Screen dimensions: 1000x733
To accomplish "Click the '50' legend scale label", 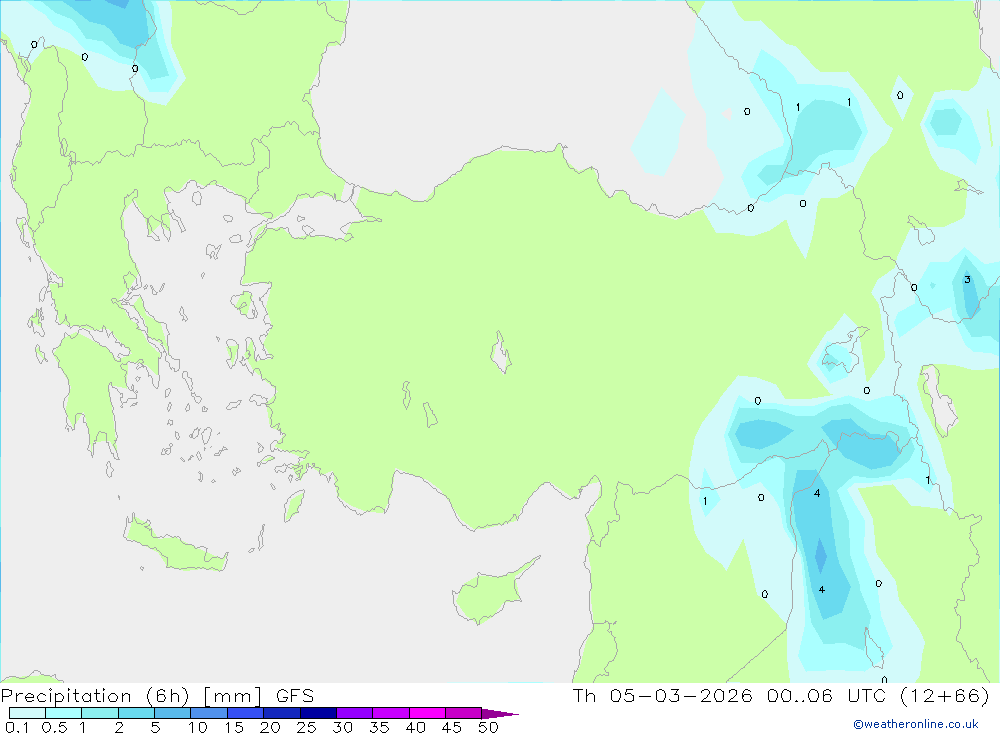I will 489,727.
